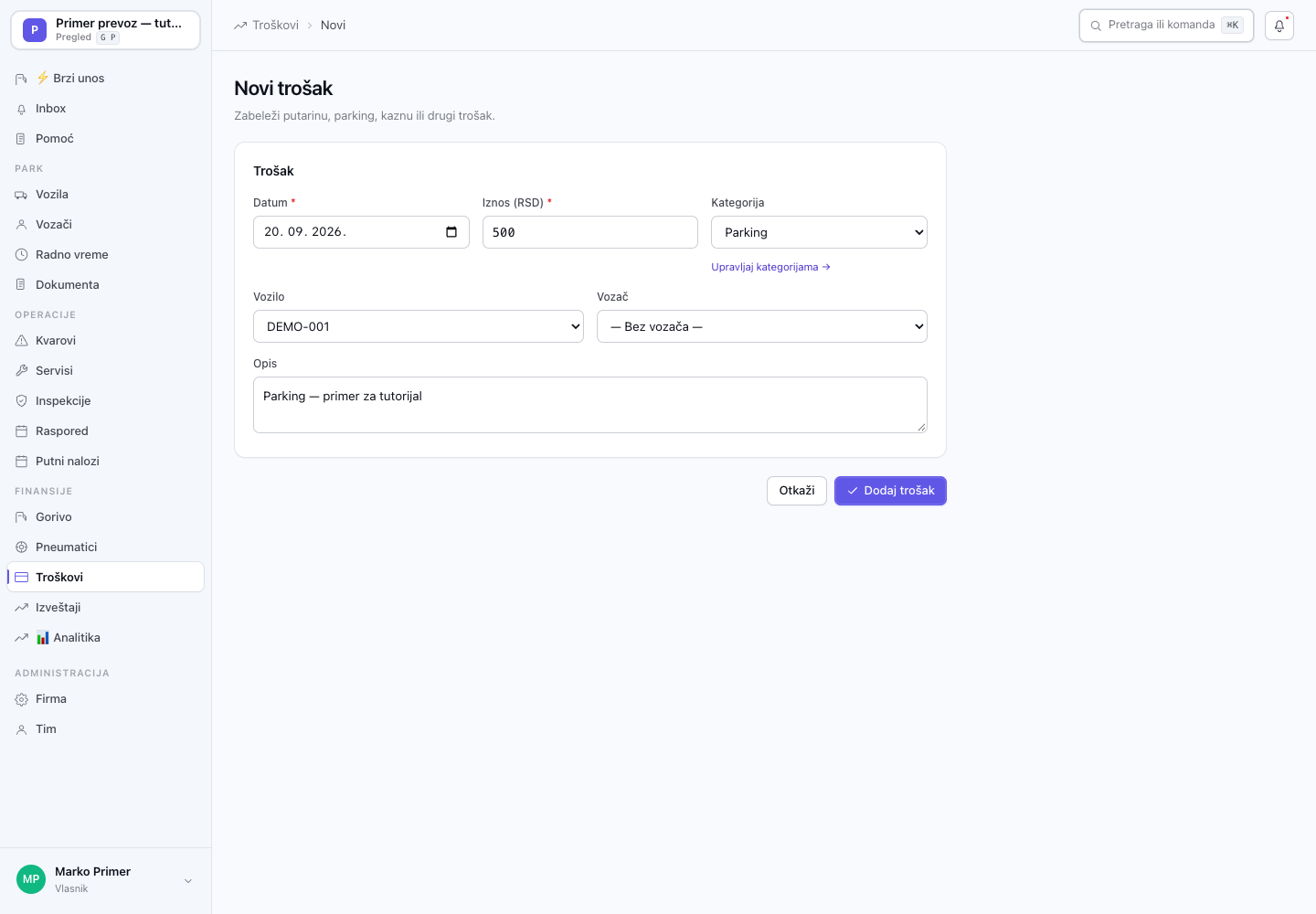Click the Servisi wrench icon
The image size is (1316, 914).
[x=21, y=371]
